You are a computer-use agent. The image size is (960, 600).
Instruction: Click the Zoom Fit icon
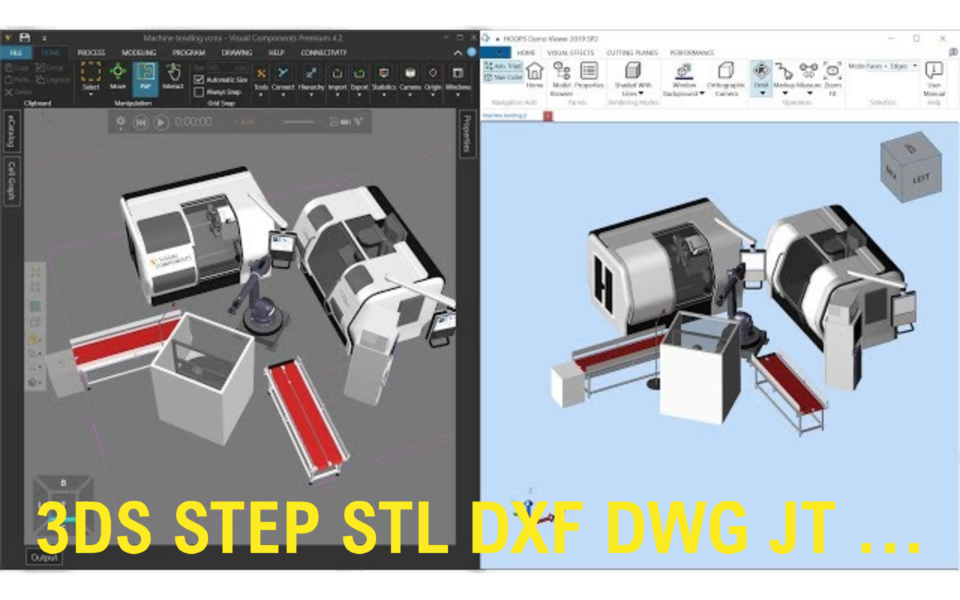click(832, 70)
